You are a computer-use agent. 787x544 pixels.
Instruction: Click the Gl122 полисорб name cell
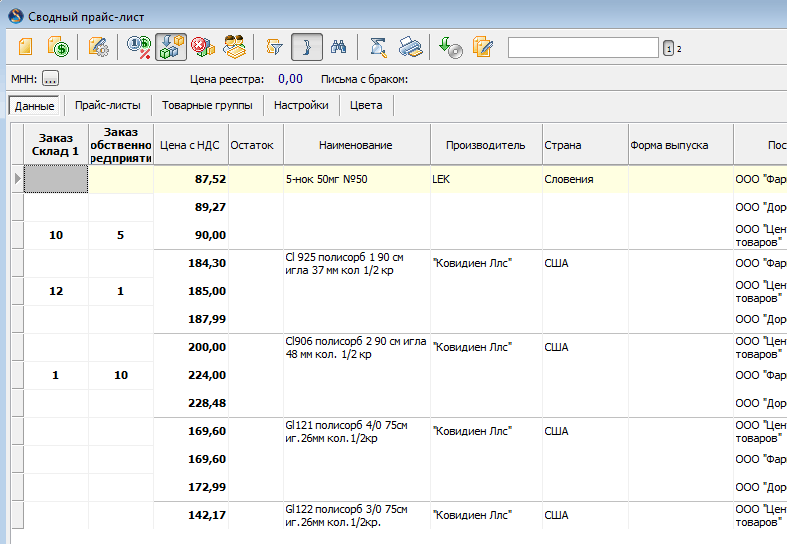click(356, 515)
